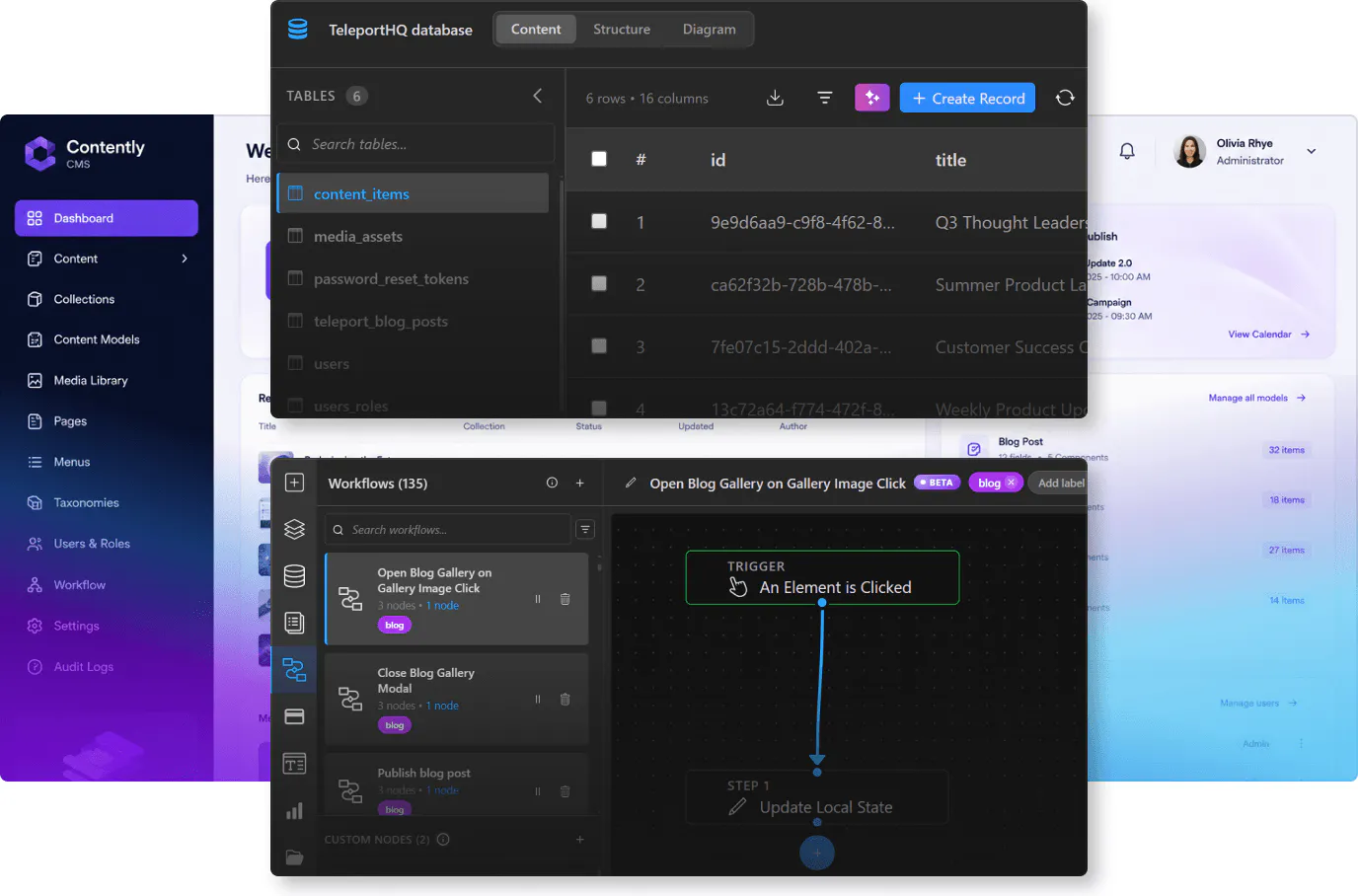Image resolution: width=1358 pixels, height=896 pixels.
Task: Select the Content tab
Action: 536,30
